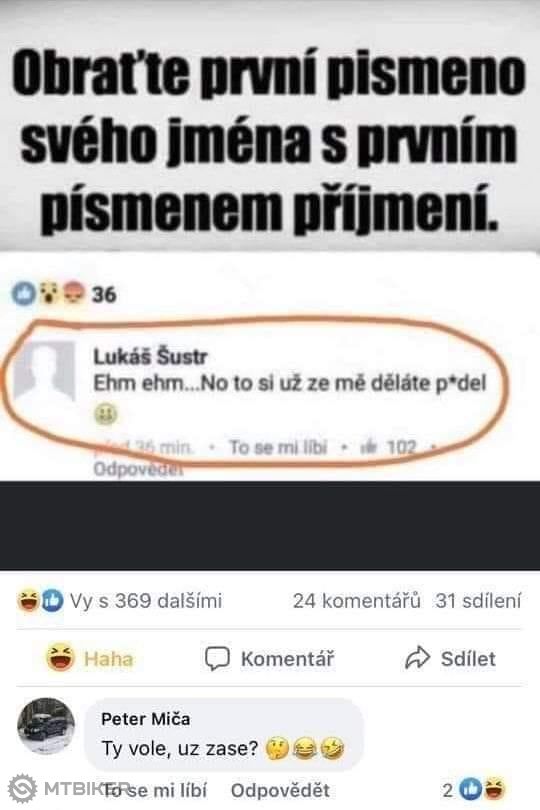
Task: Open Peter Miča's profile name
Action: click(146, 719)
